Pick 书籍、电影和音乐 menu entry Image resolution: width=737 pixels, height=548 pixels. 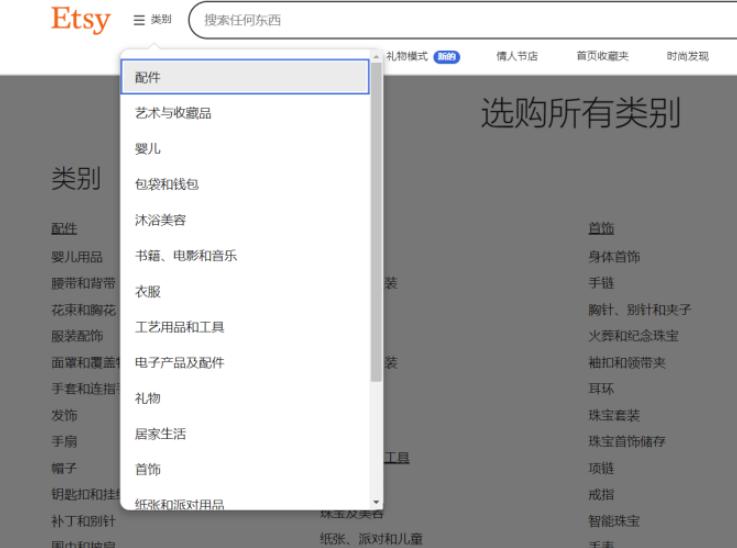pos(245,256)
